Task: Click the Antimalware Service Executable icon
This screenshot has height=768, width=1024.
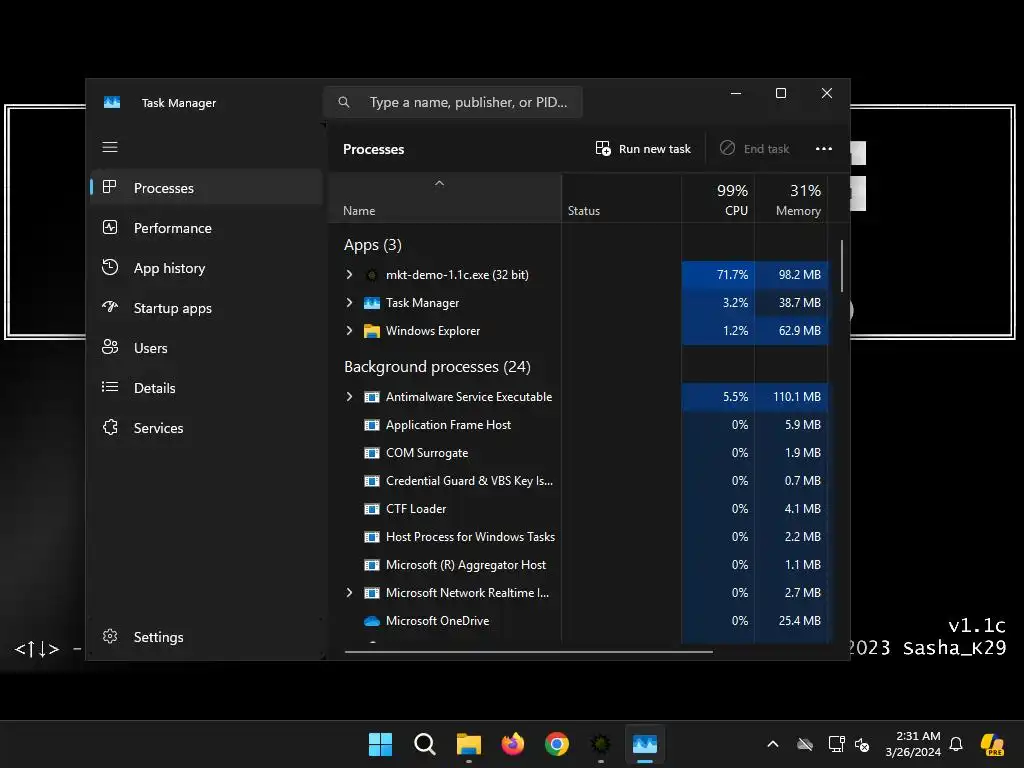Action: click(x=372, y=397)
